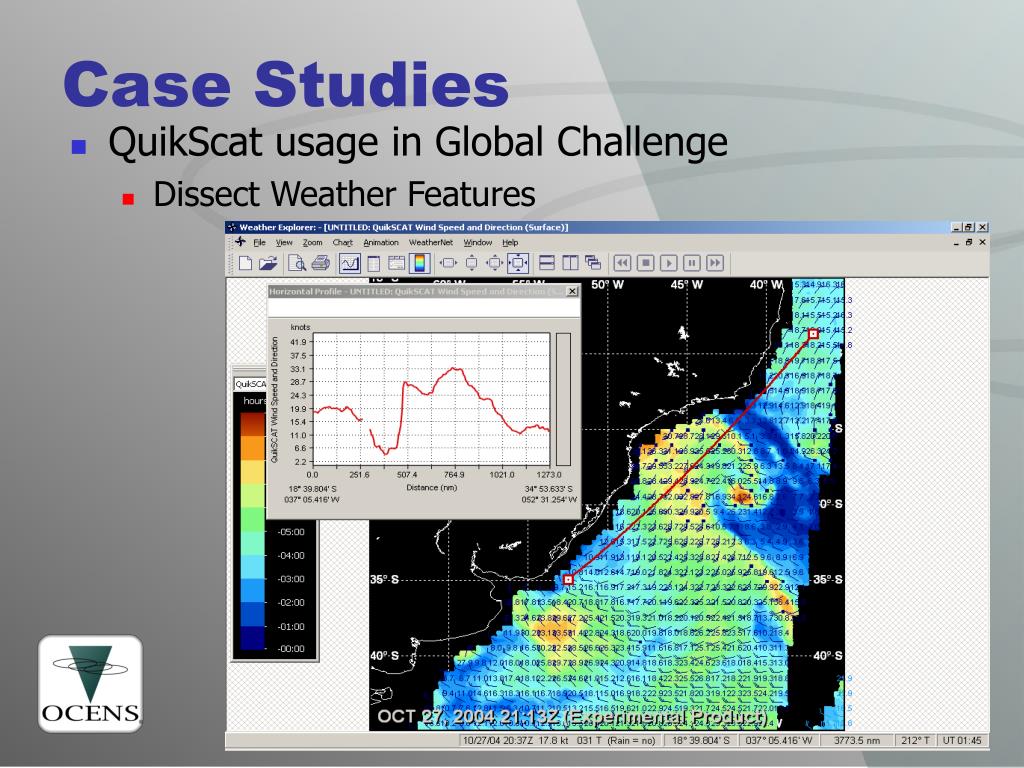
Task: Click the 3773.5 nm status bar value
Action: click(x=857, y=741)
